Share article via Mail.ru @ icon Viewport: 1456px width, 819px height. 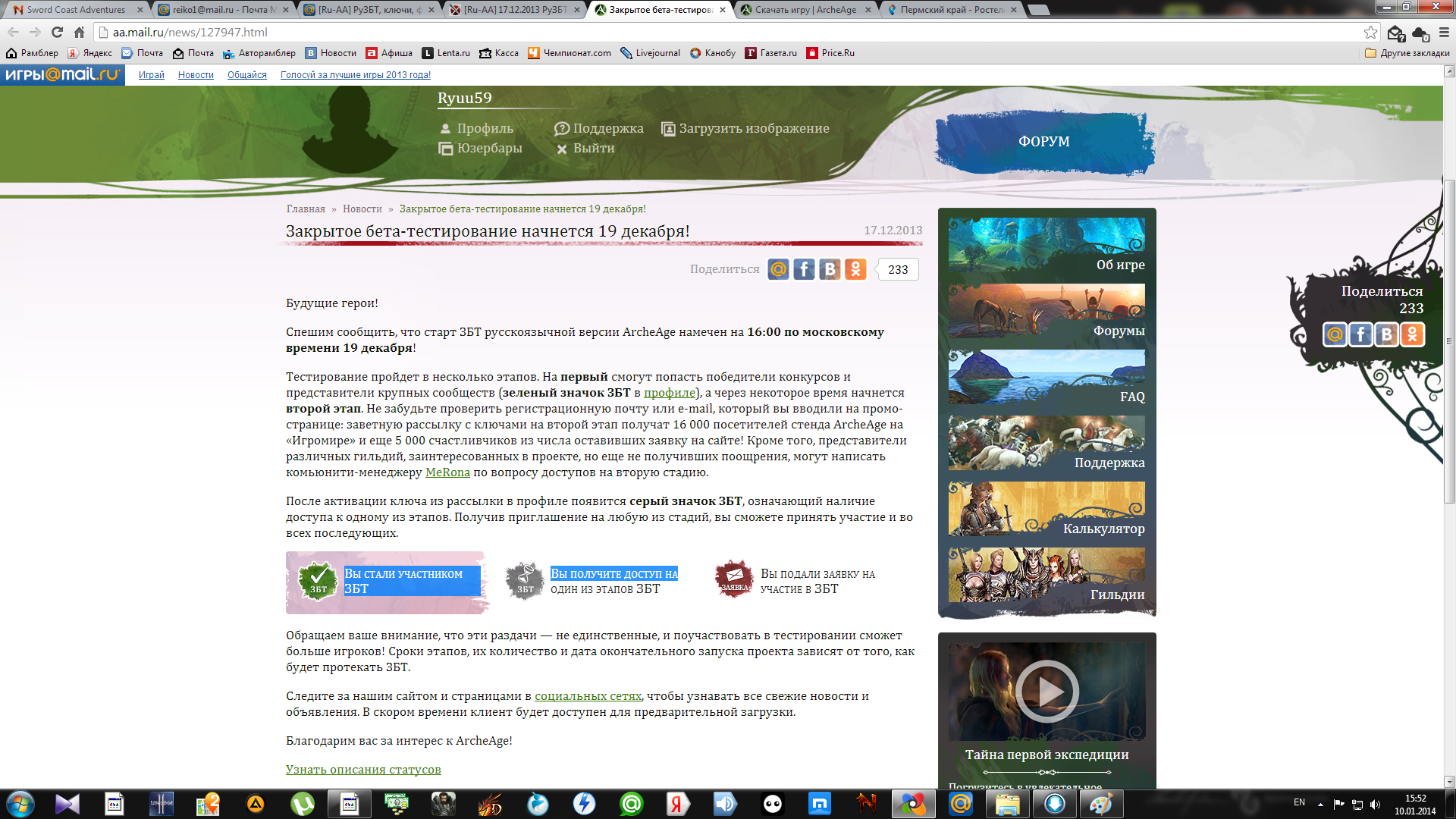(x=778, y=269)
